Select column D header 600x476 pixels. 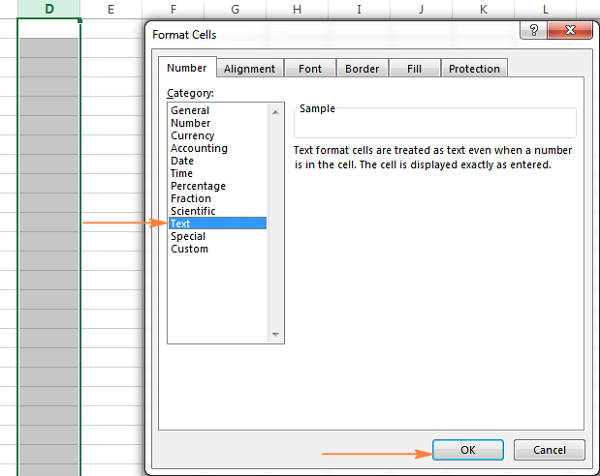(49, 9)
